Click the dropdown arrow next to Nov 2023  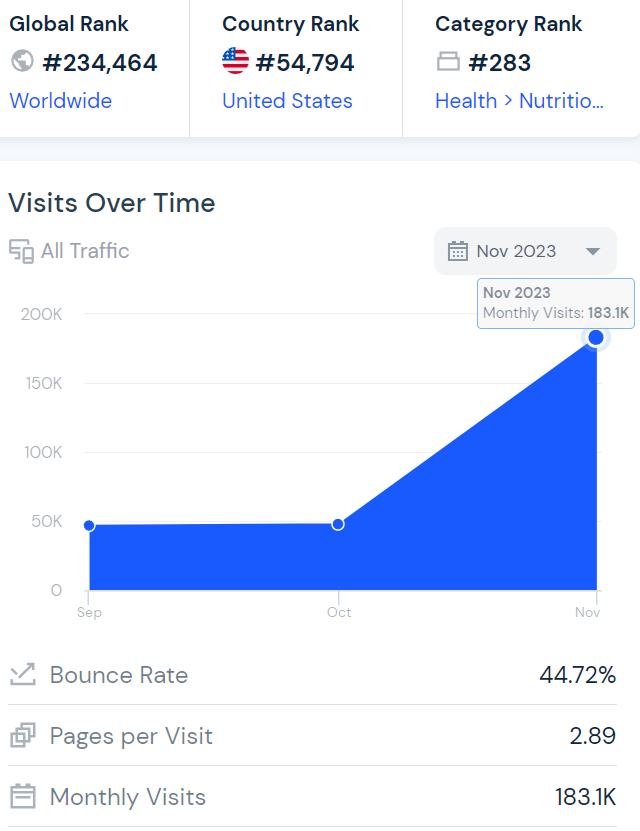[x=592, y=251]
